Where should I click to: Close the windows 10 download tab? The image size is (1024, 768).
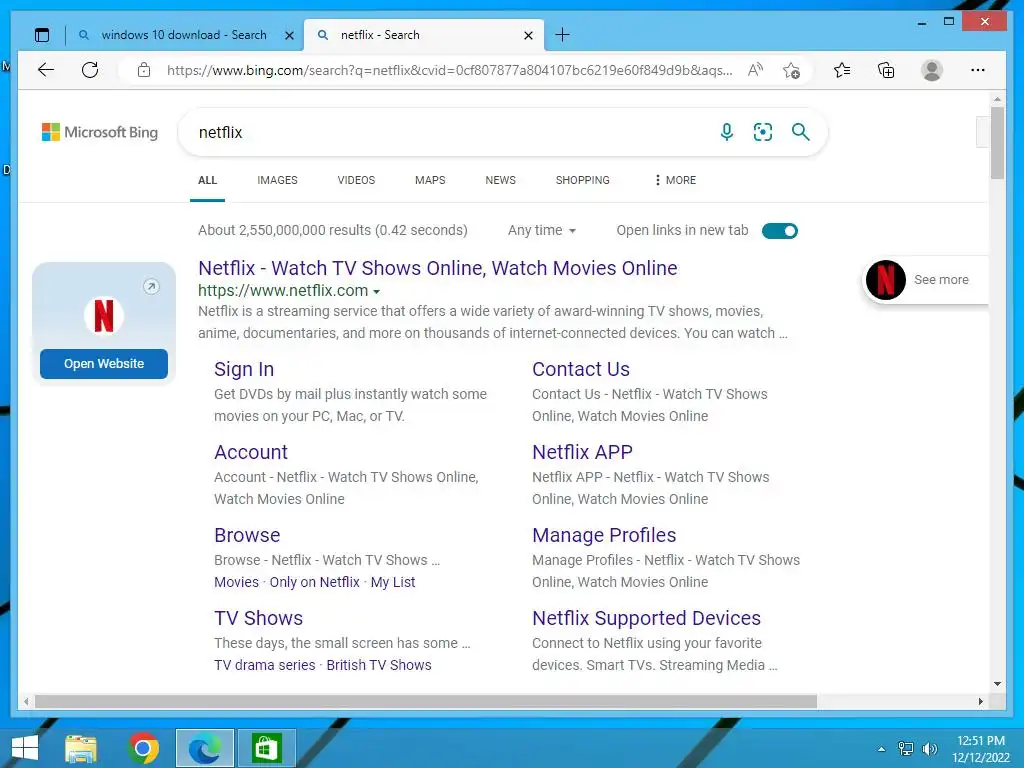click(289, 35)
